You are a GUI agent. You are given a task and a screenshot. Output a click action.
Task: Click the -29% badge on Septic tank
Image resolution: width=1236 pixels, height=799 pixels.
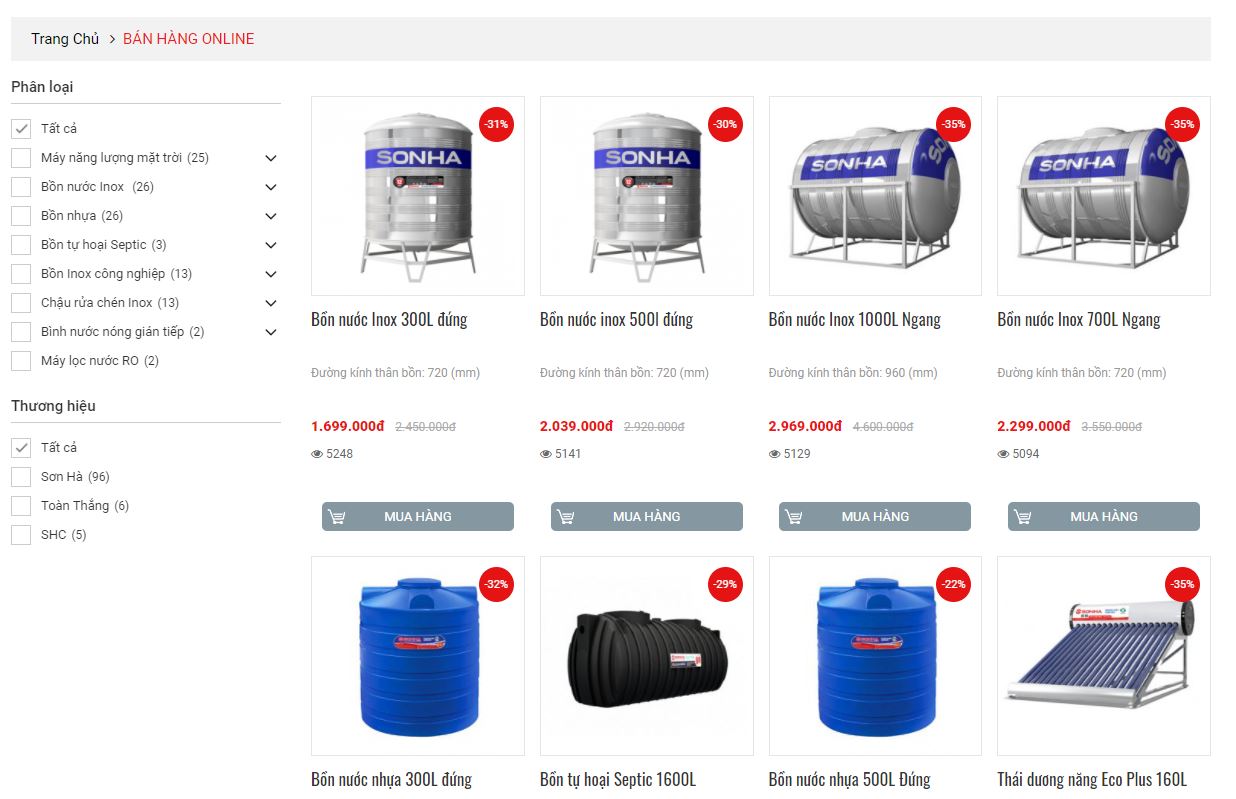725,584
